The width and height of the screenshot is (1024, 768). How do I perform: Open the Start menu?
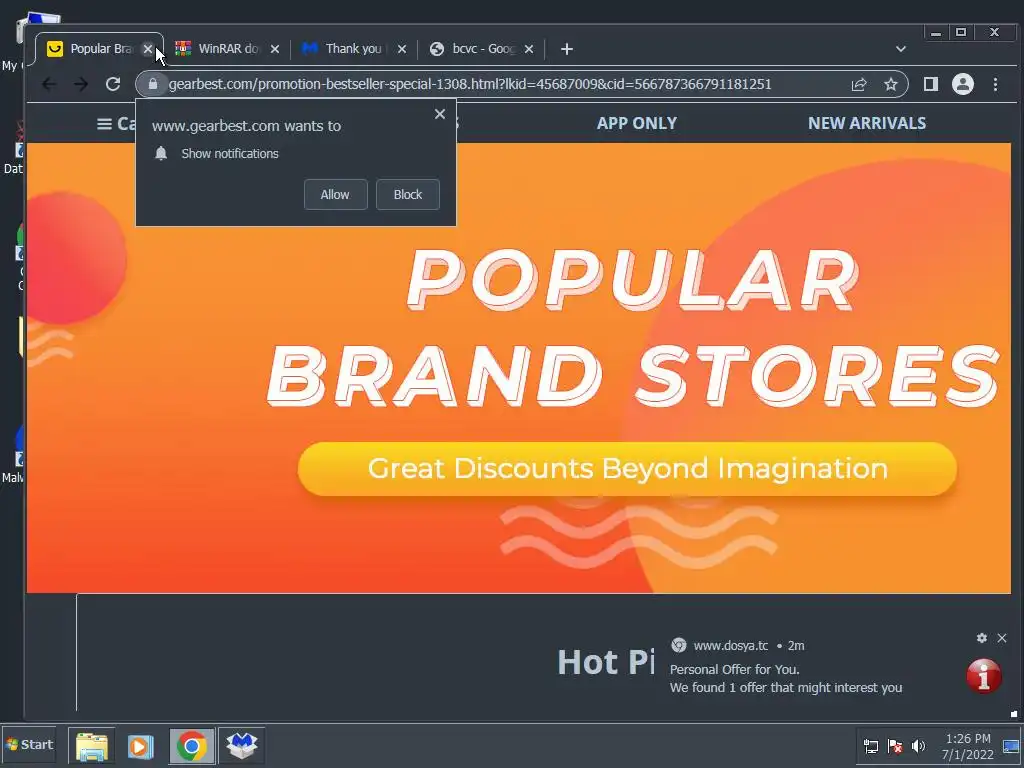tap(29, 744)
